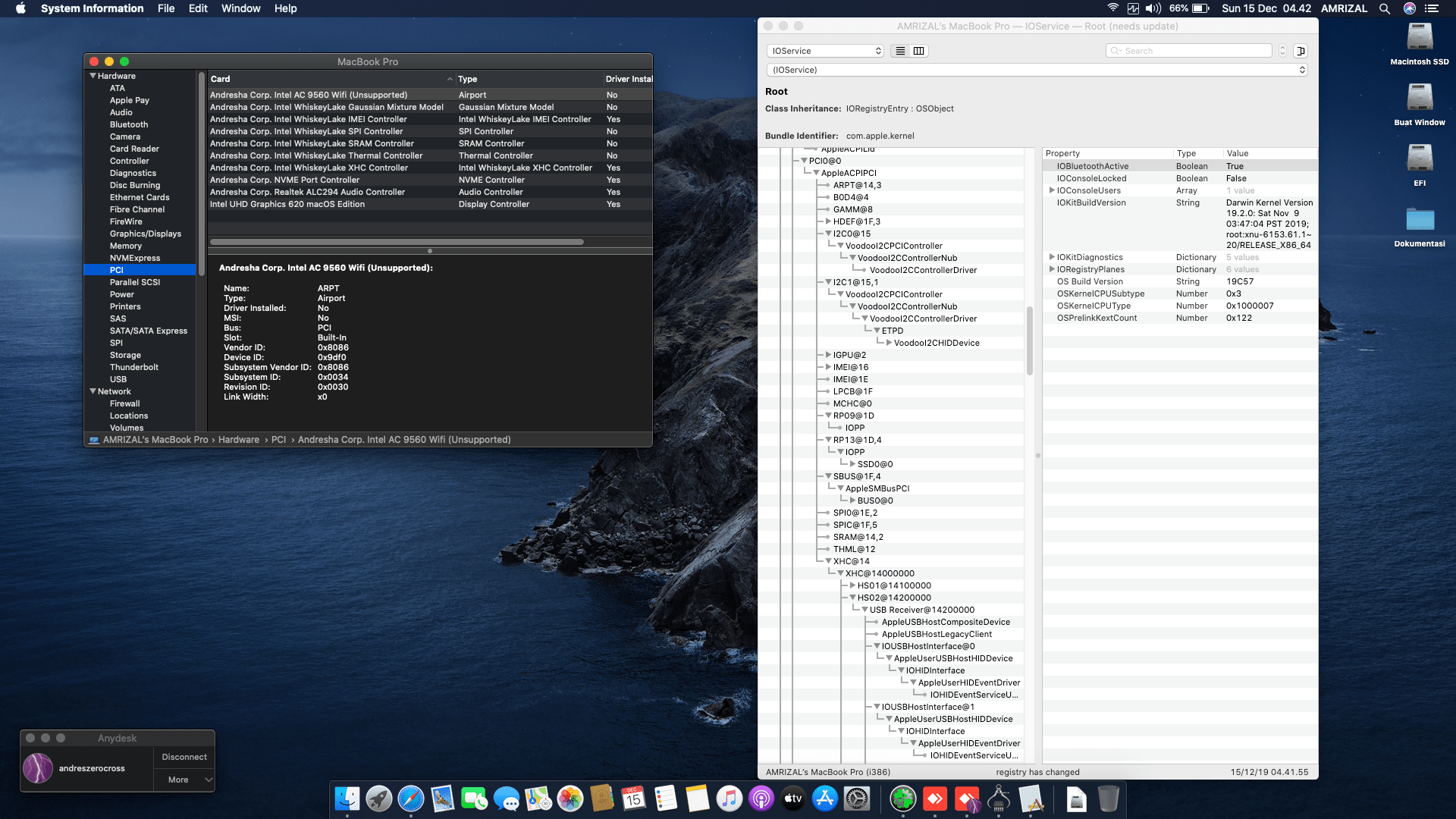Collapse the Hardware section in System Information sidebar
The width and height of the screenshot is (1456, 819).
[93, 76]
